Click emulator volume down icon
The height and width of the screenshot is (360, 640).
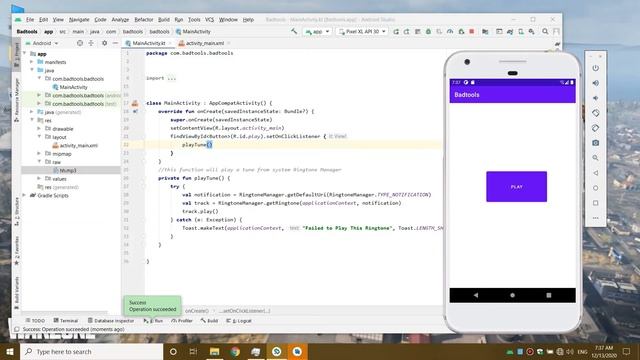click(x=596, y=98)
